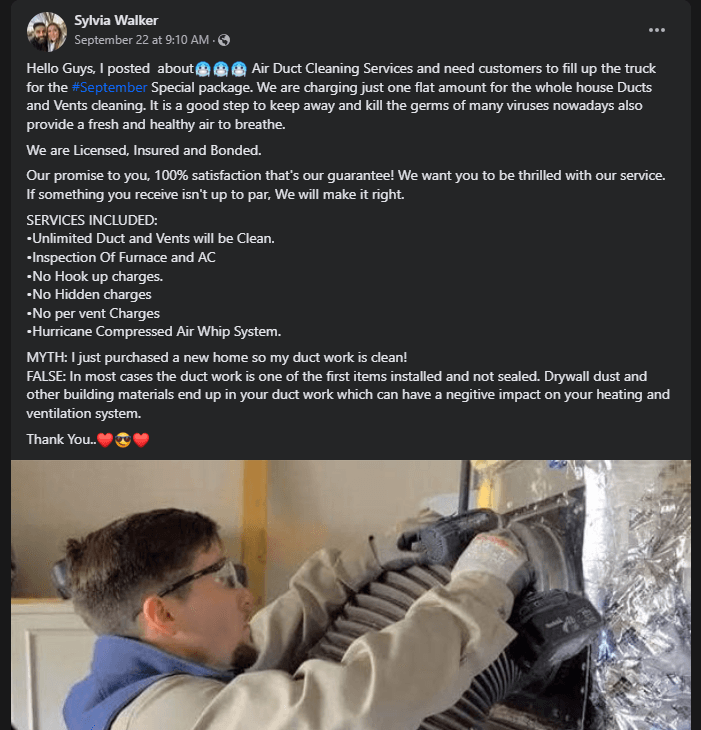Open the duct cleaning worker photo
This screenshot has height=730, width=701.
click(x=351, y=595)
